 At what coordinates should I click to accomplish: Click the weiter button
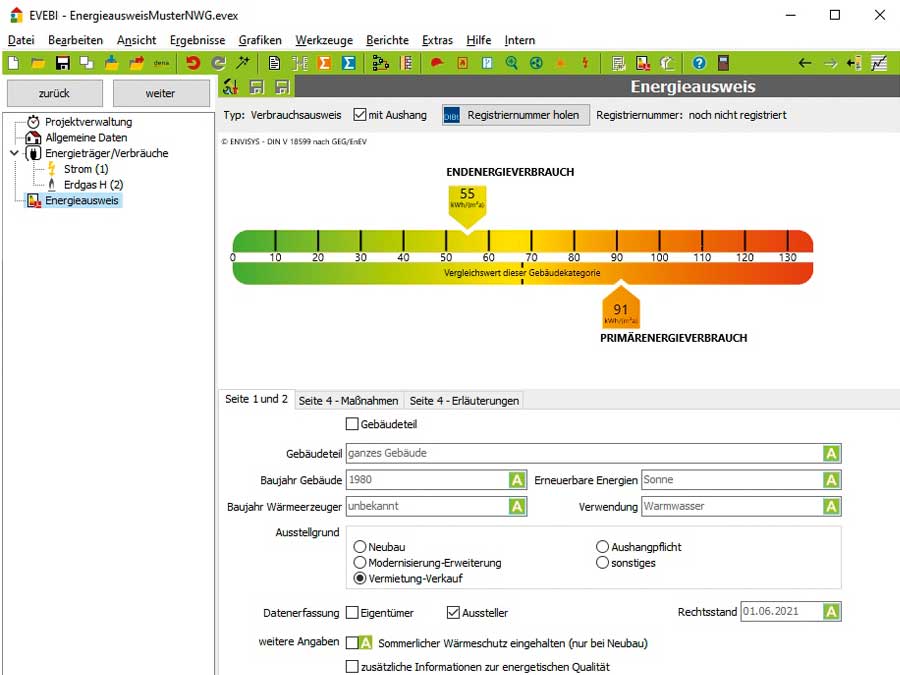160,92
